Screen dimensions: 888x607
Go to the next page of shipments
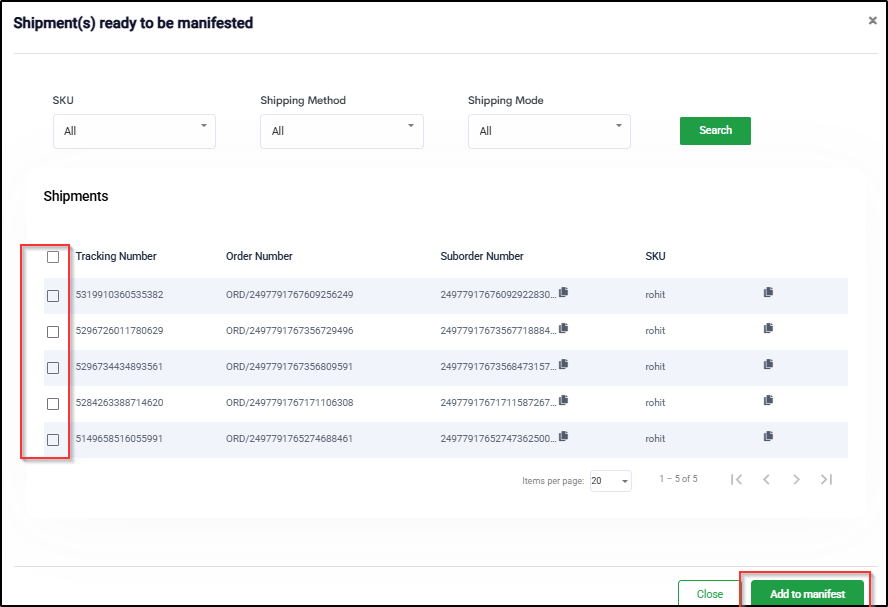pos(796,480)
